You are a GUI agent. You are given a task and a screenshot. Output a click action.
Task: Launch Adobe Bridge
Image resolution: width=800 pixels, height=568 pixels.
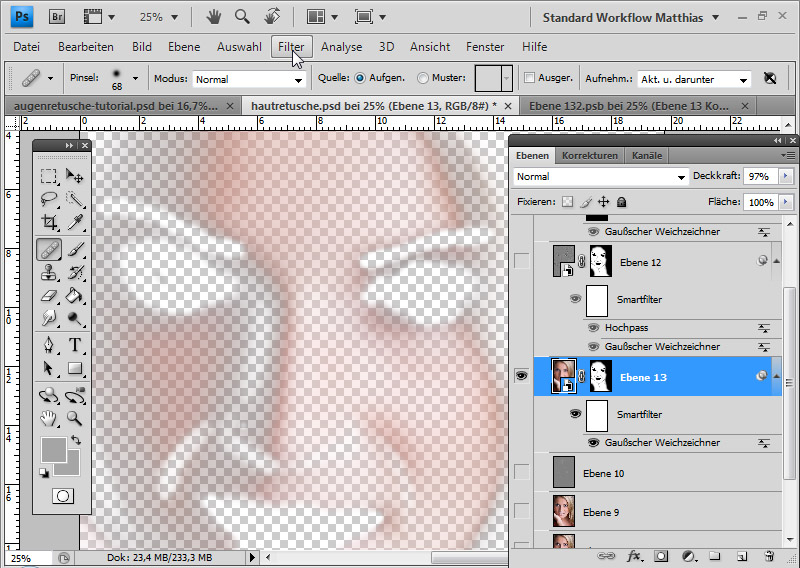pyautogui.click(x=57, y=17)
